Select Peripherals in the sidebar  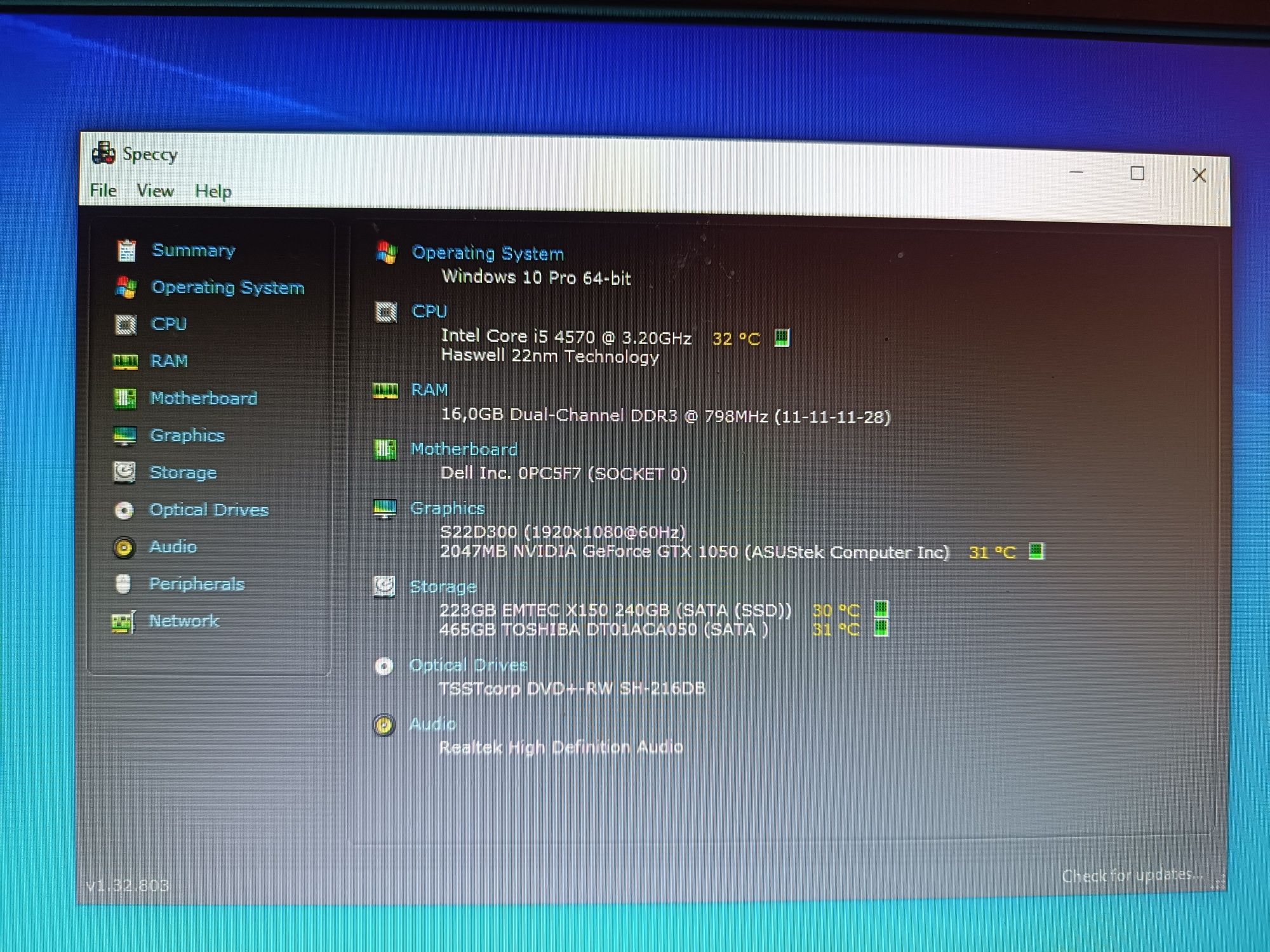tap(197, 584)
